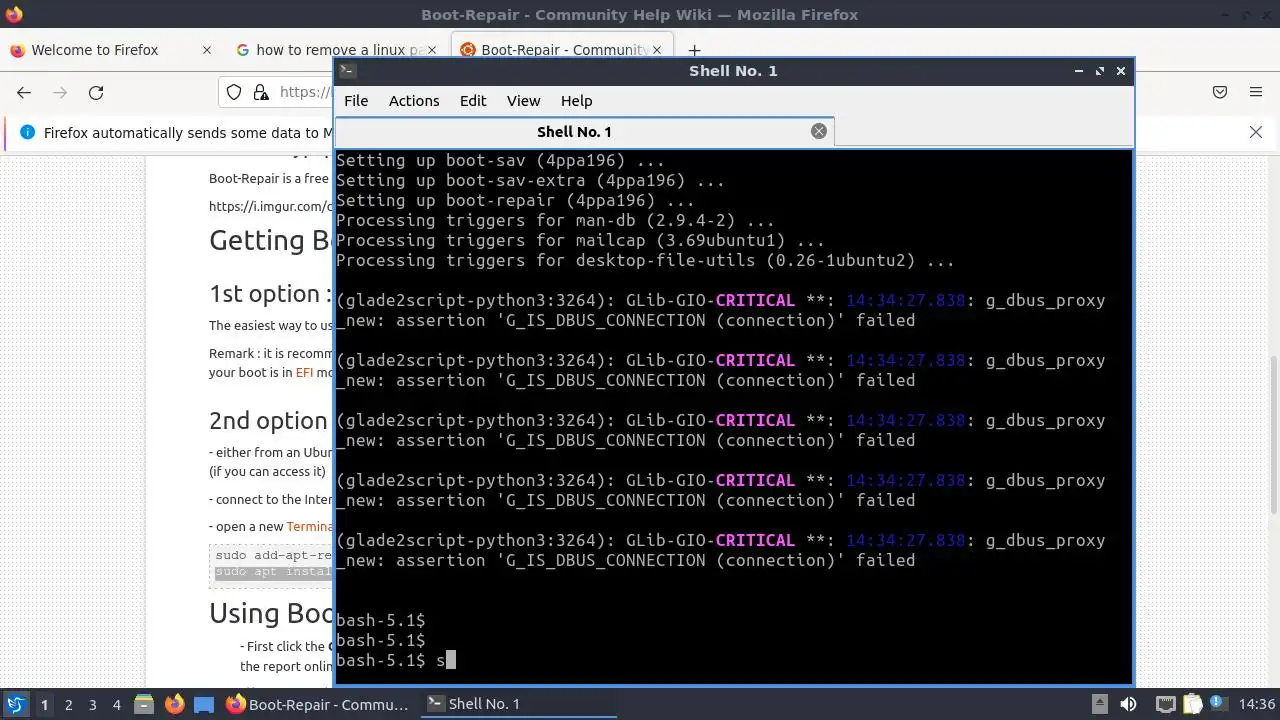
Task: Click 'Processing triggers for mailcap' terminal line
Action: (x=580, y=240)
